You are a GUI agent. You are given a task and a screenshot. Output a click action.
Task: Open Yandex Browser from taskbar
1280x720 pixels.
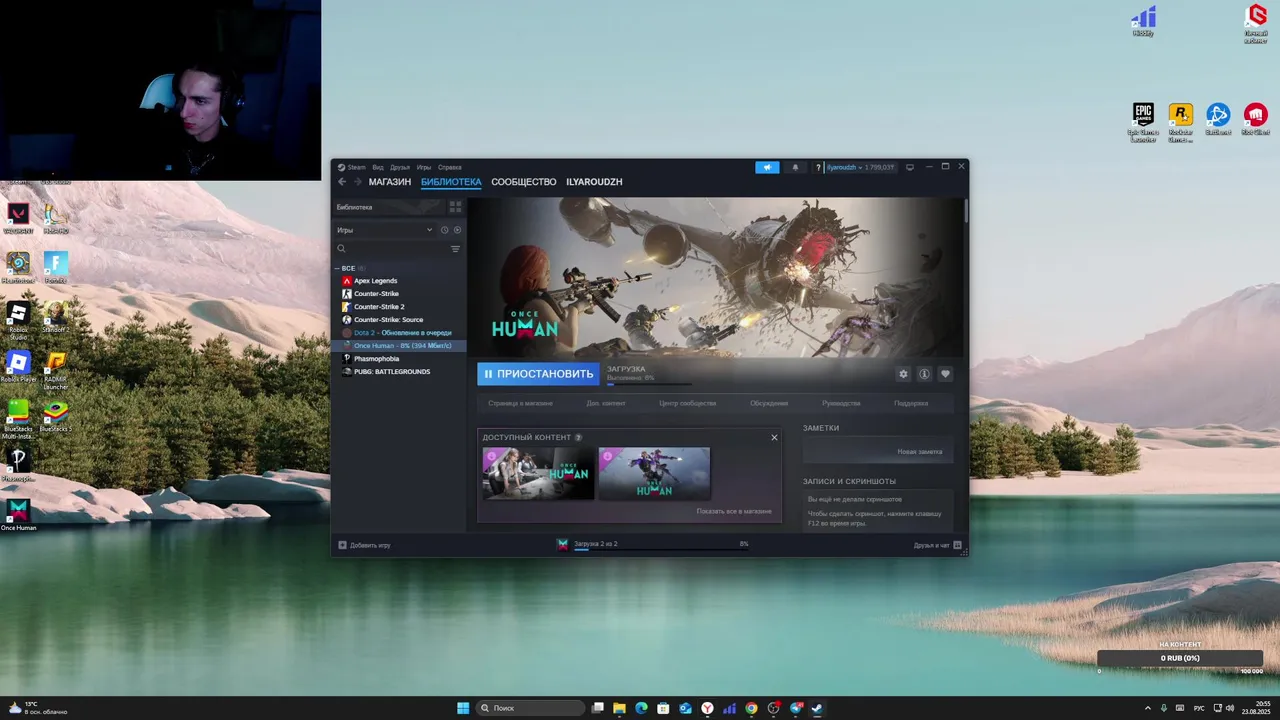707,708
